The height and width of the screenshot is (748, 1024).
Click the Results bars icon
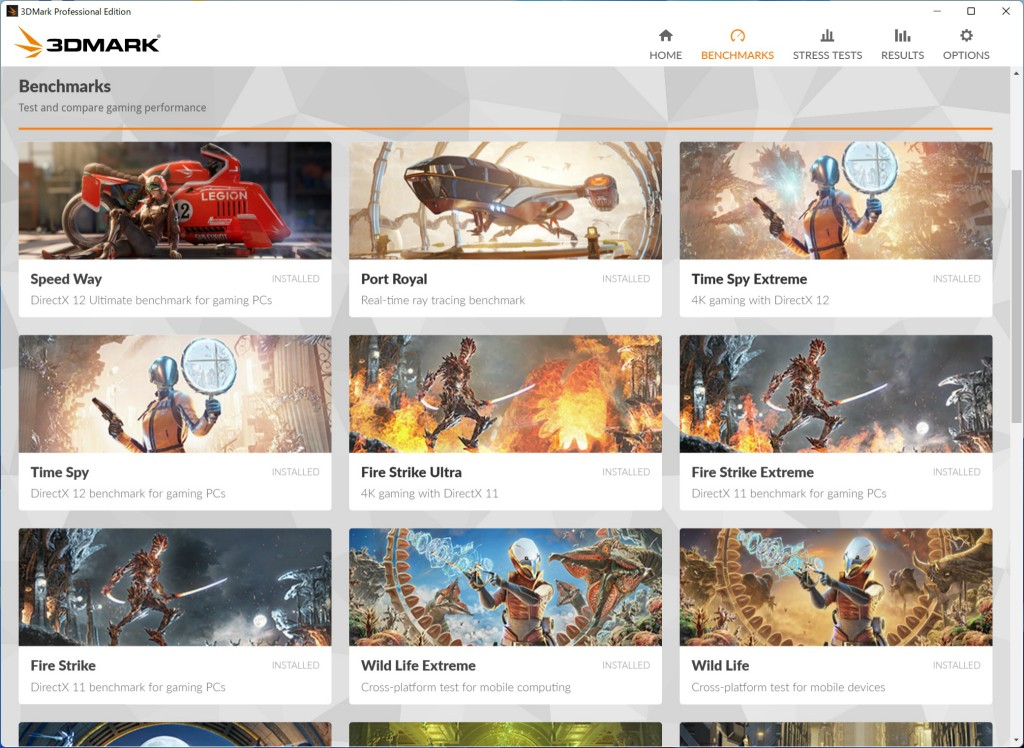click(x=903, y=35)
